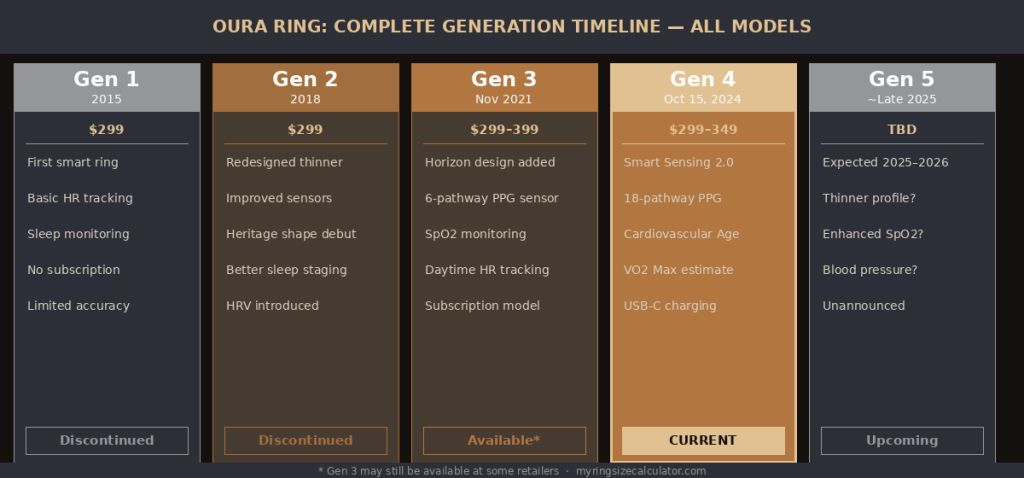Click the '6-pathway PPG sensor' text
Viewport: 1024px width, 478px height.
coord(492,198)
